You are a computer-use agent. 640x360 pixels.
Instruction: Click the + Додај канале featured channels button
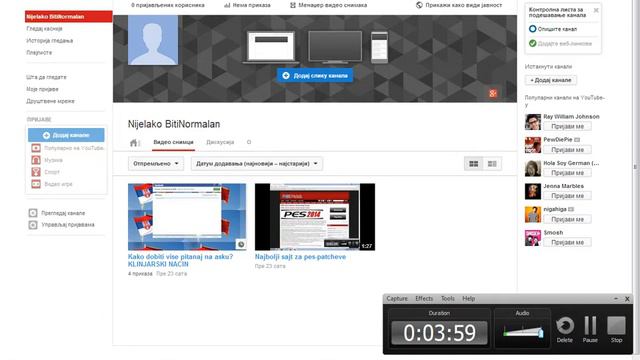tap(551, 80)
